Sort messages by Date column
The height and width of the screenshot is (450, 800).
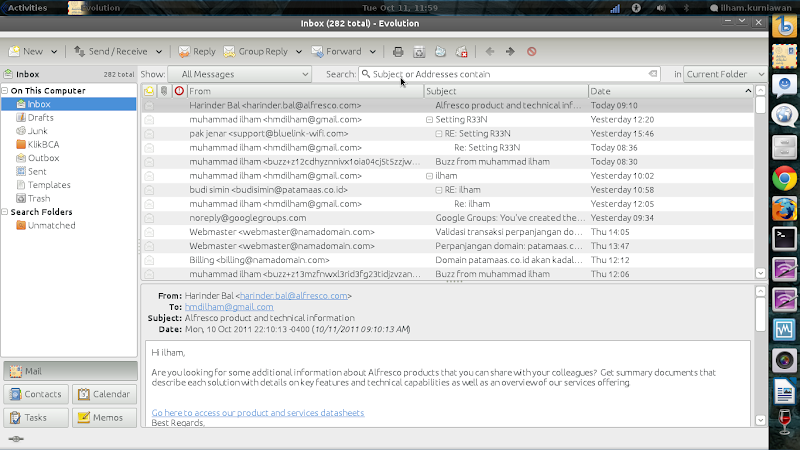pos(671,91)
